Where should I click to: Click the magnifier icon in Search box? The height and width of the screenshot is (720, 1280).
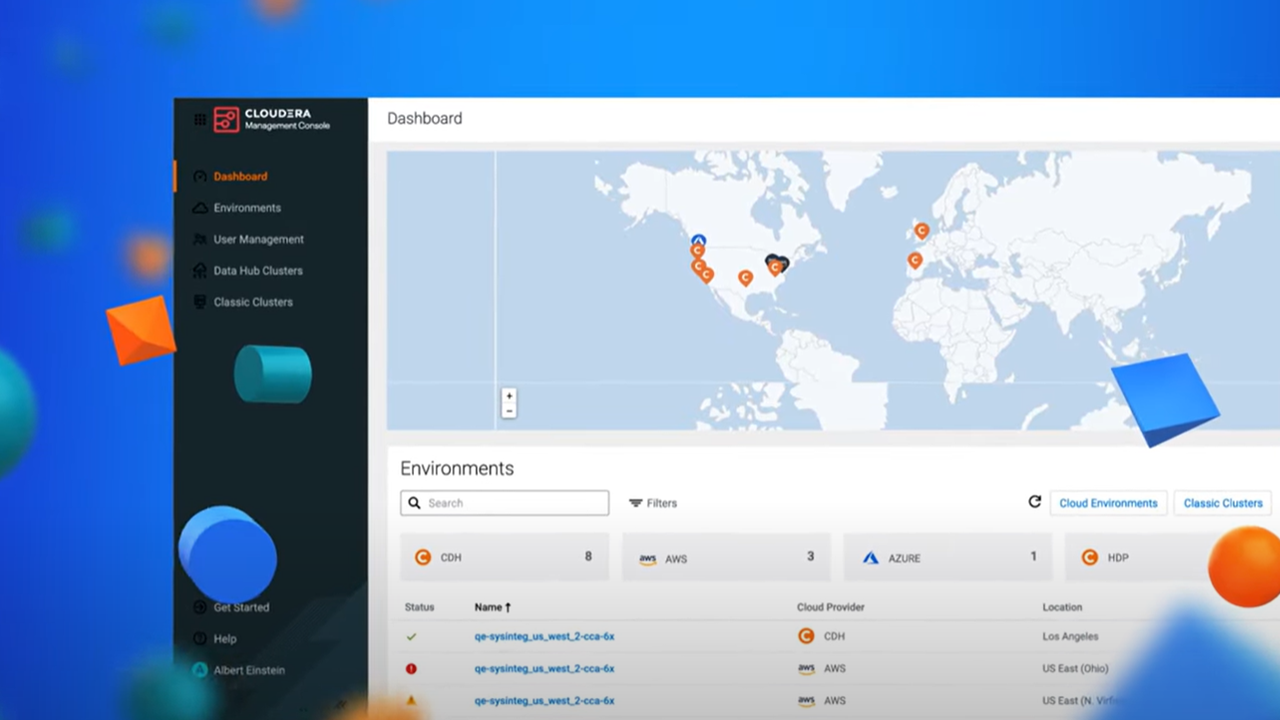[x=415, y=503]
